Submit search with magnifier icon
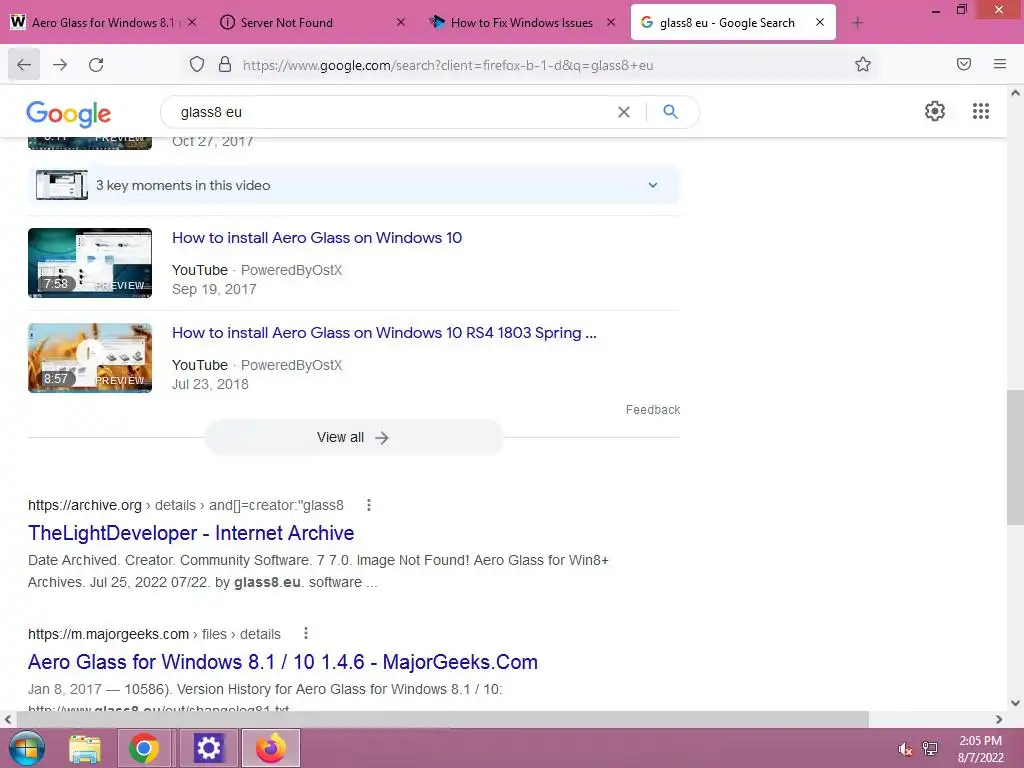Screen dimensions: 1024x768 (x=671, y=112)
